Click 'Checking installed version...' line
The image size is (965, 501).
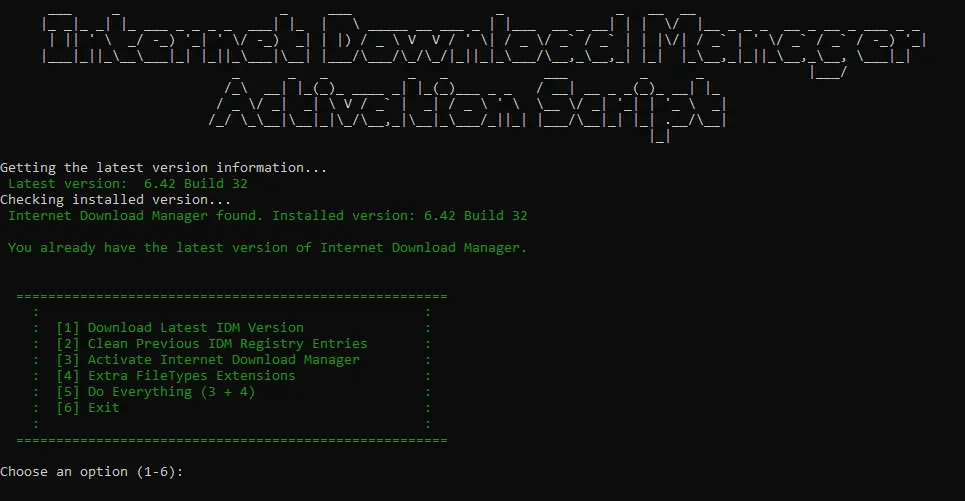(x=116, y=200)
